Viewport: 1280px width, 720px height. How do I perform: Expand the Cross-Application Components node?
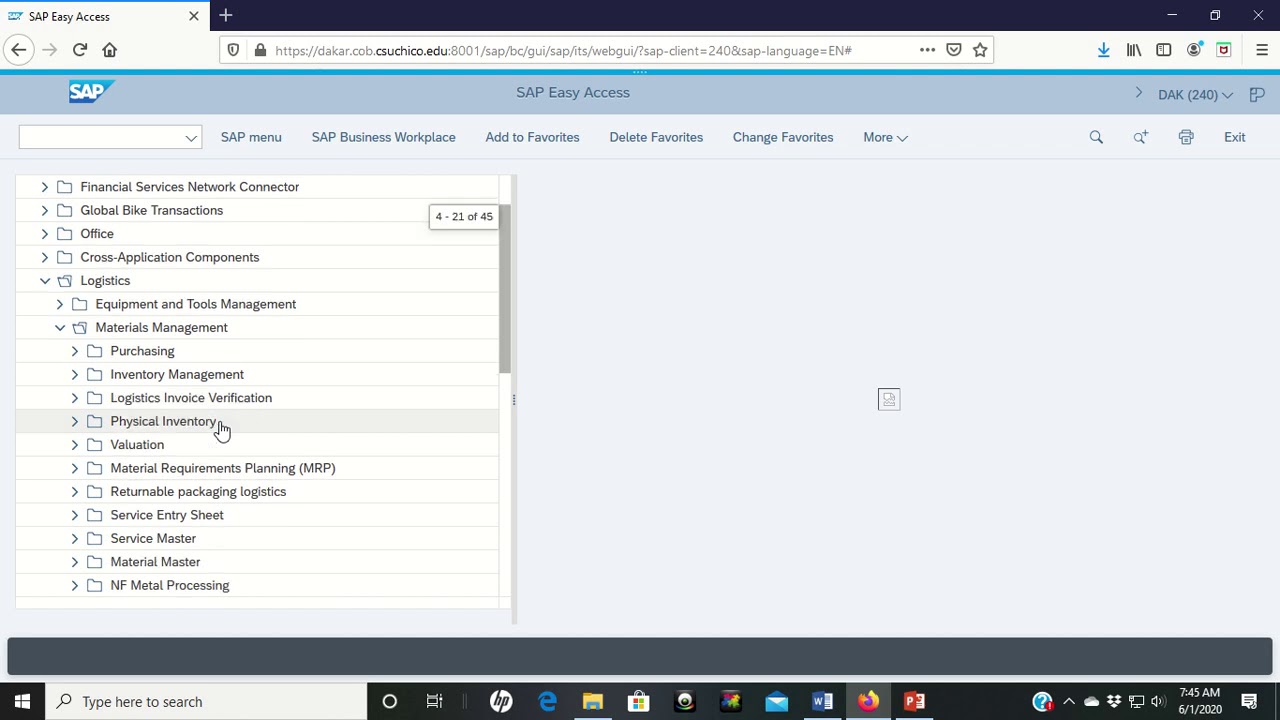pyautogui.click(x=45, y=257)
